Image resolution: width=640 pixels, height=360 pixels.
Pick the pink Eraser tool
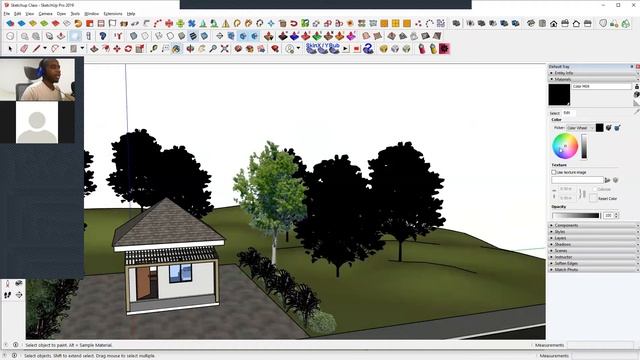24,49
